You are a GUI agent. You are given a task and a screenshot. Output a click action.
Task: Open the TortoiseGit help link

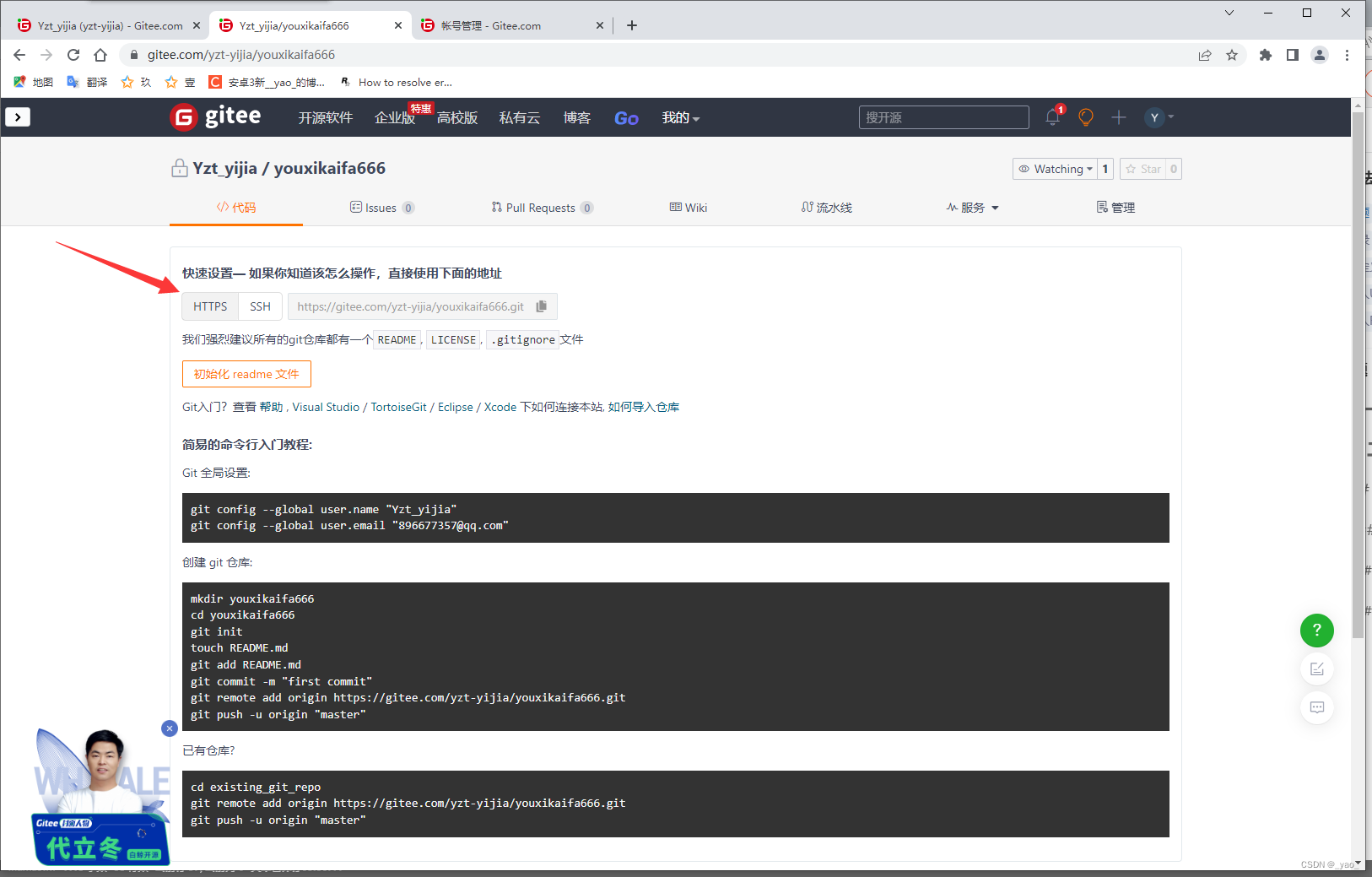tap(399, 407)
